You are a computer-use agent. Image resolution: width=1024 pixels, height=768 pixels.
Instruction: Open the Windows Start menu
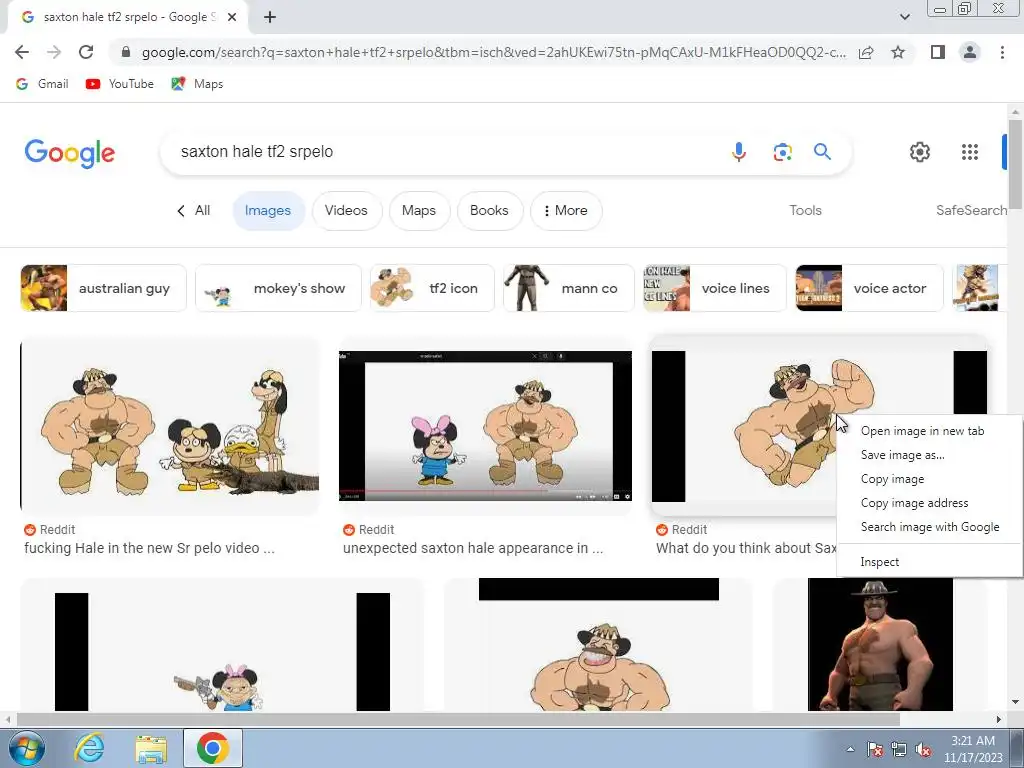coord(27,748)
